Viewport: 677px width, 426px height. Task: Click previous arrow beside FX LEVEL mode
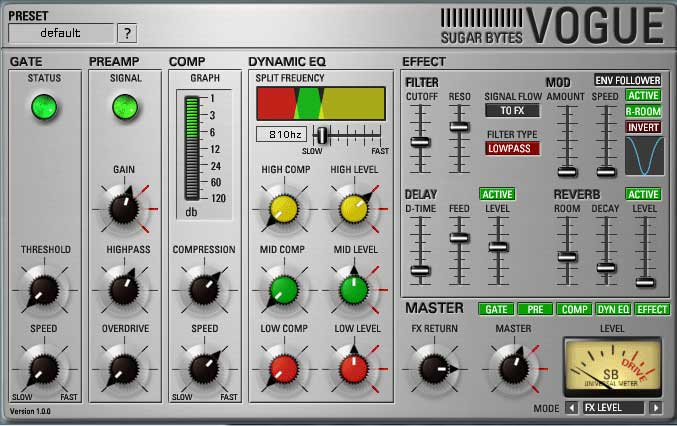click(x=572, y=408)
